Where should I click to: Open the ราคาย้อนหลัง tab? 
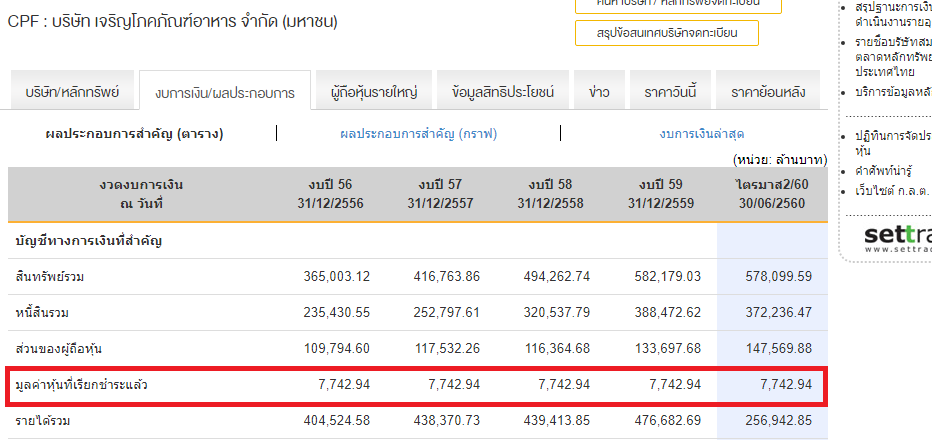pos(769,93)
